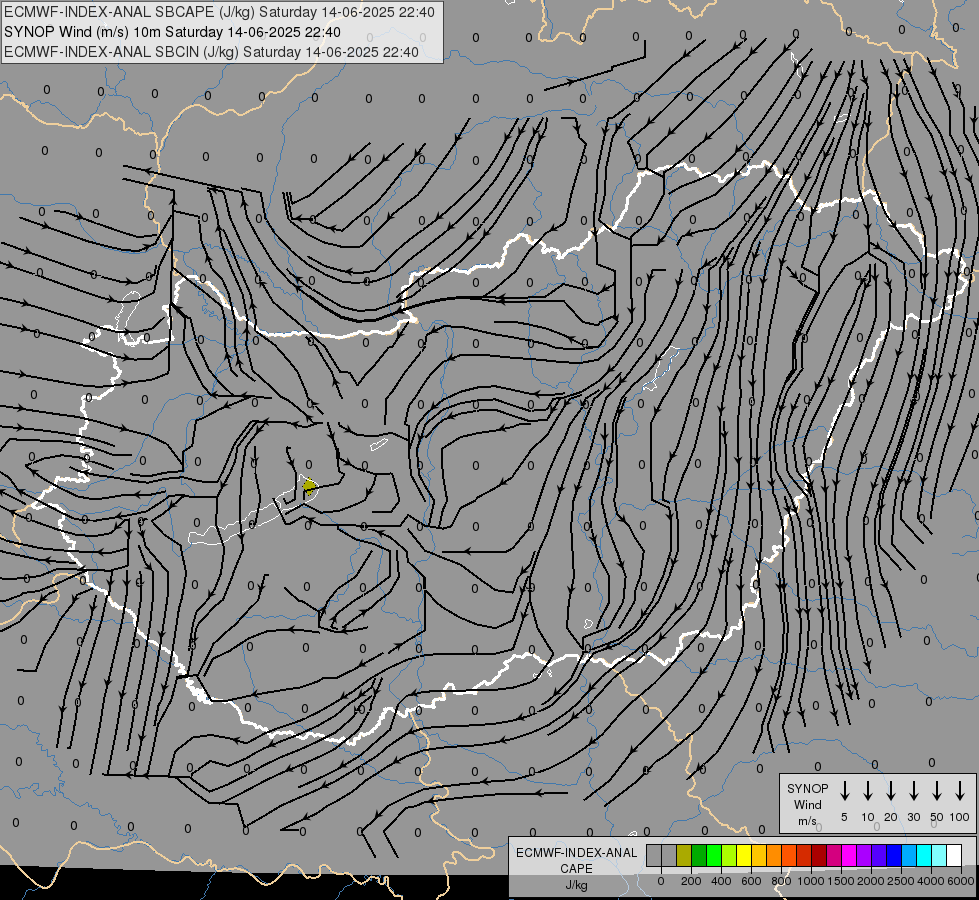Click the 200 tick label on CAPE scale
This screenshot has width=979, height=900.
pos(691,881)
